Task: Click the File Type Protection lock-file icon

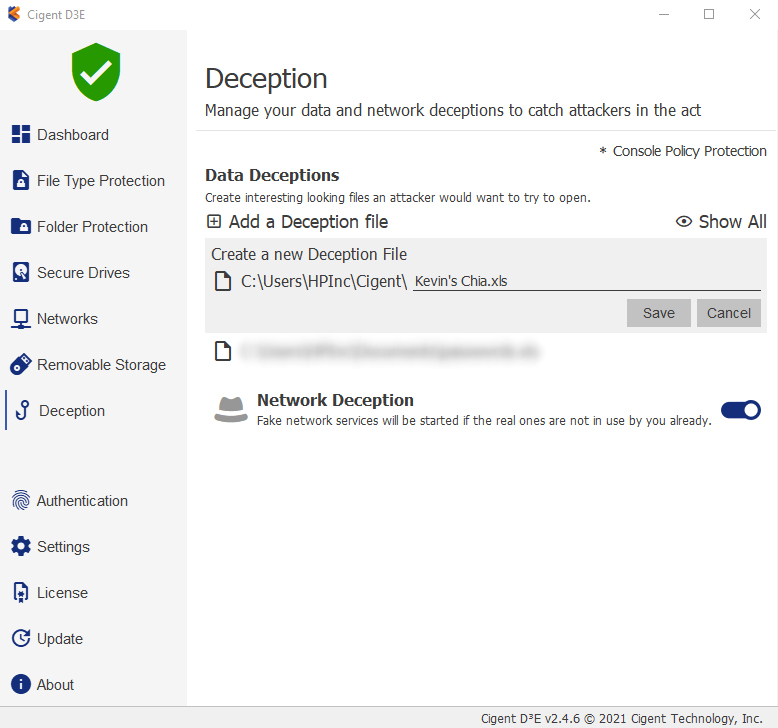Action: click(21, 180)
